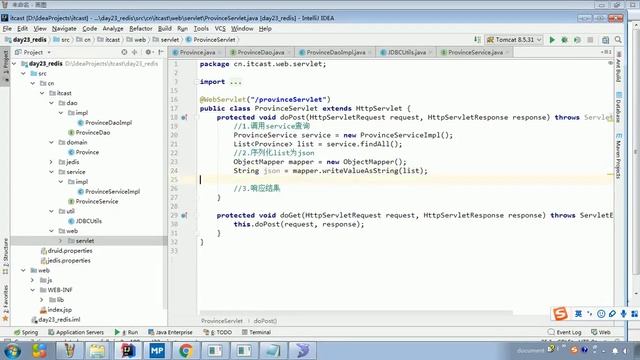
Task: Open the VCS menu
Action: click(x=220, y=29)
